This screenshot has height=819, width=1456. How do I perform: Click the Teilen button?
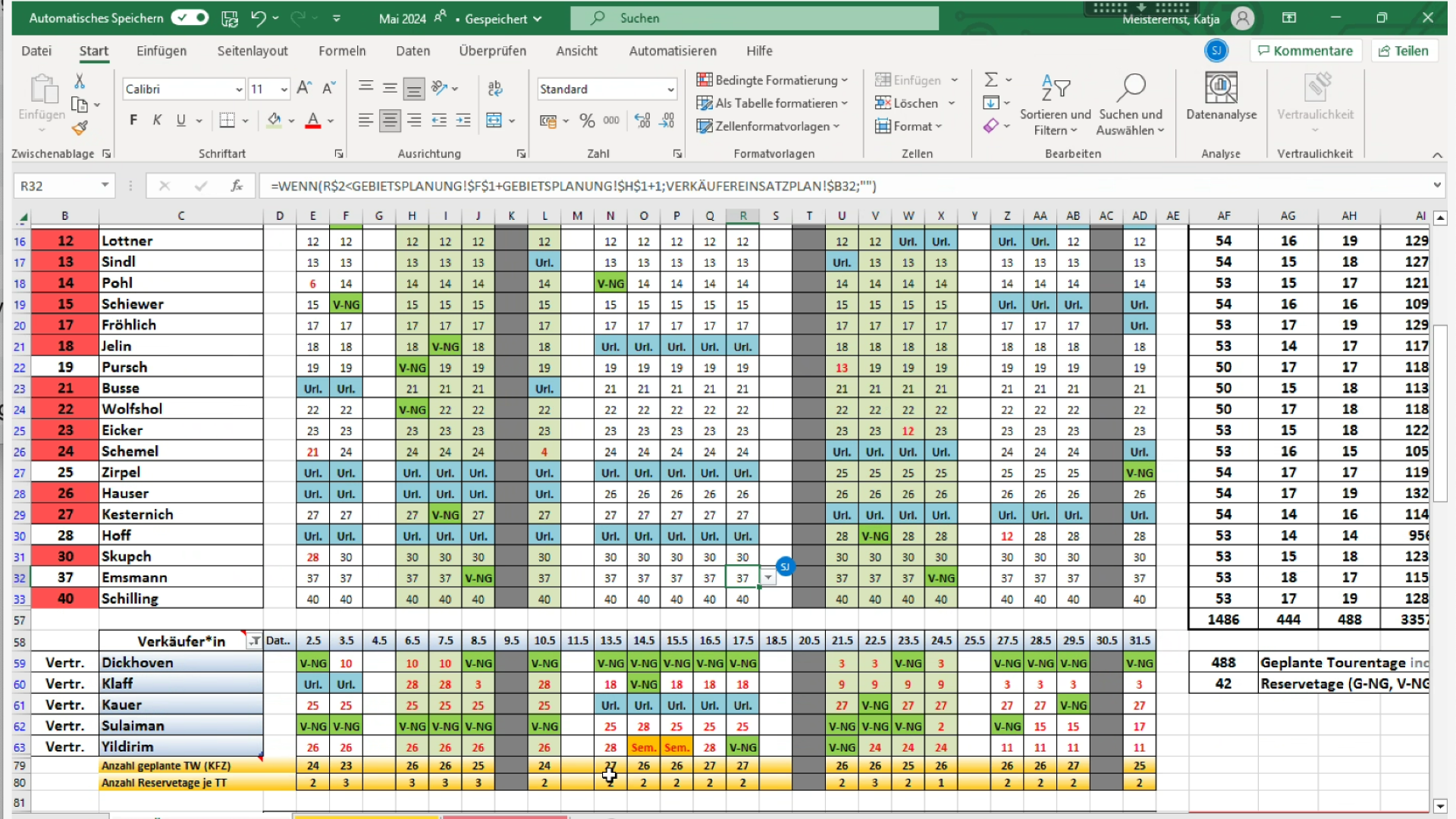(x=1404, y=50)
